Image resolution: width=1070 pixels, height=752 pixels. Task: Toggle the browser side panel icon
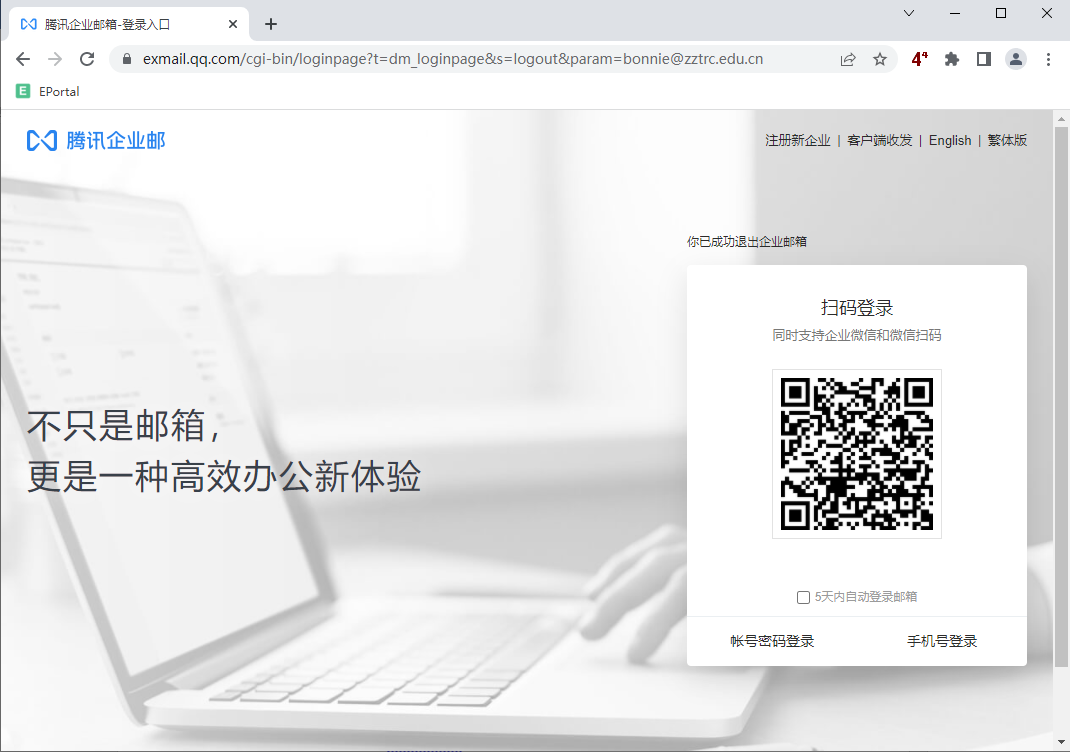pos(984,59)
